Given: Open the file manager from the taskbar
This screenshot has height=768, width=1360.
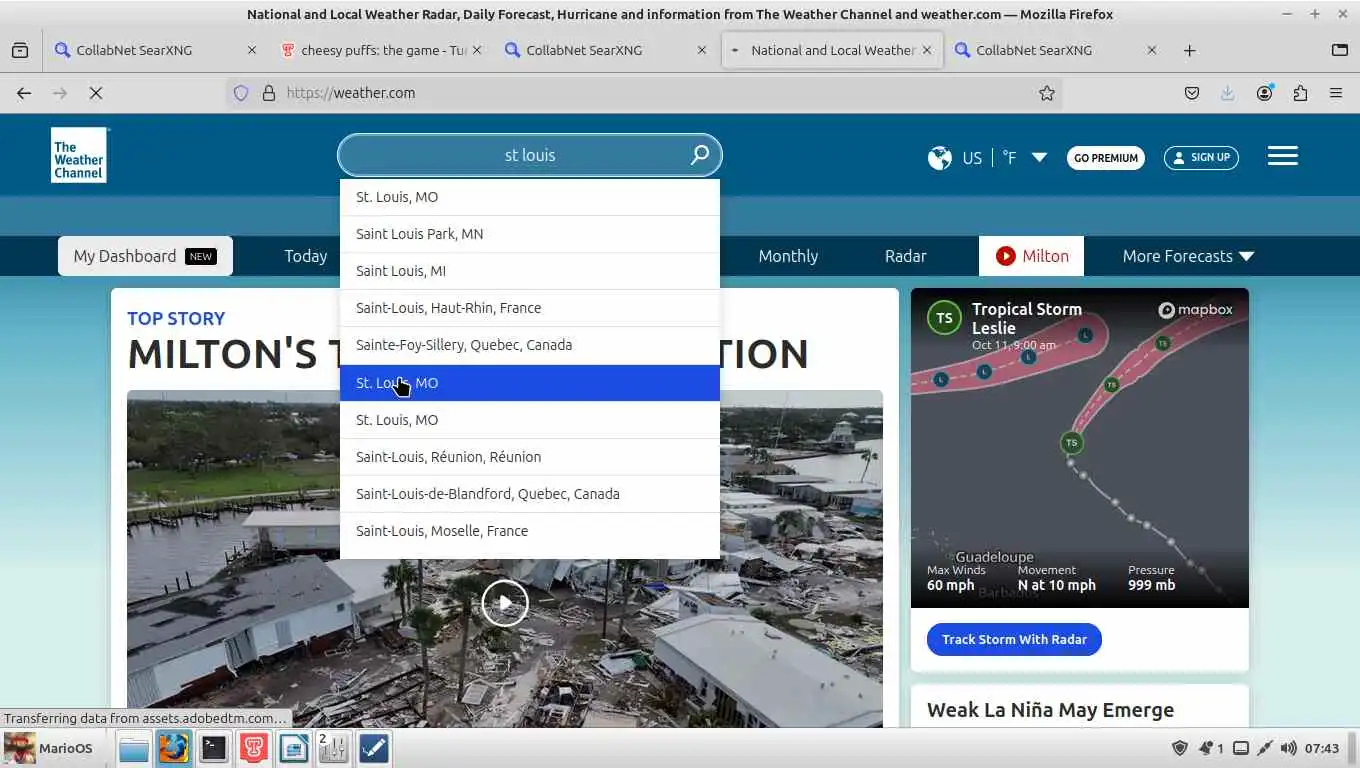Looking at the screenshot, I should pyautogui.click(x=134, y=748).
